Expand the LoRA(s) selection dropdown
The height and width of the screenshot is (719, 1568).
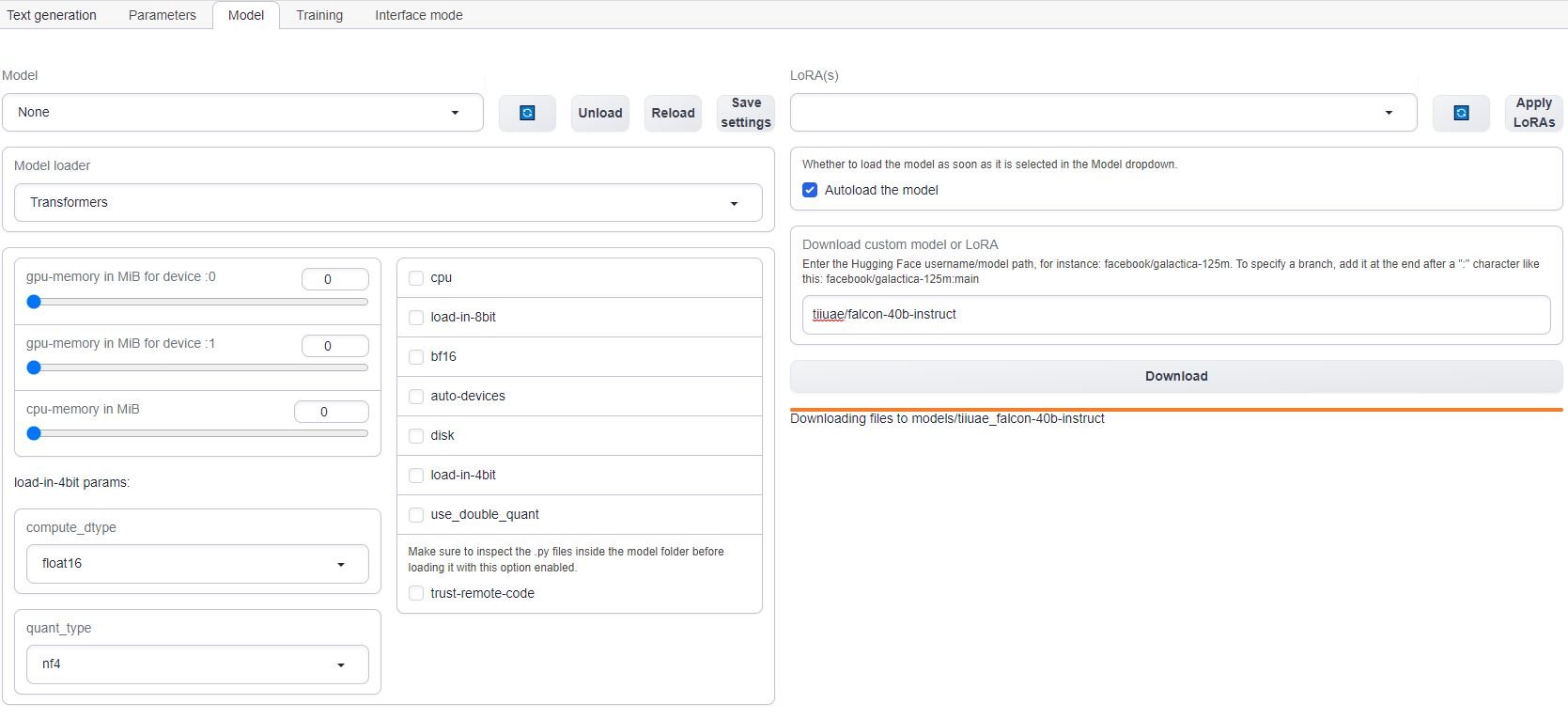point(1103,113)
